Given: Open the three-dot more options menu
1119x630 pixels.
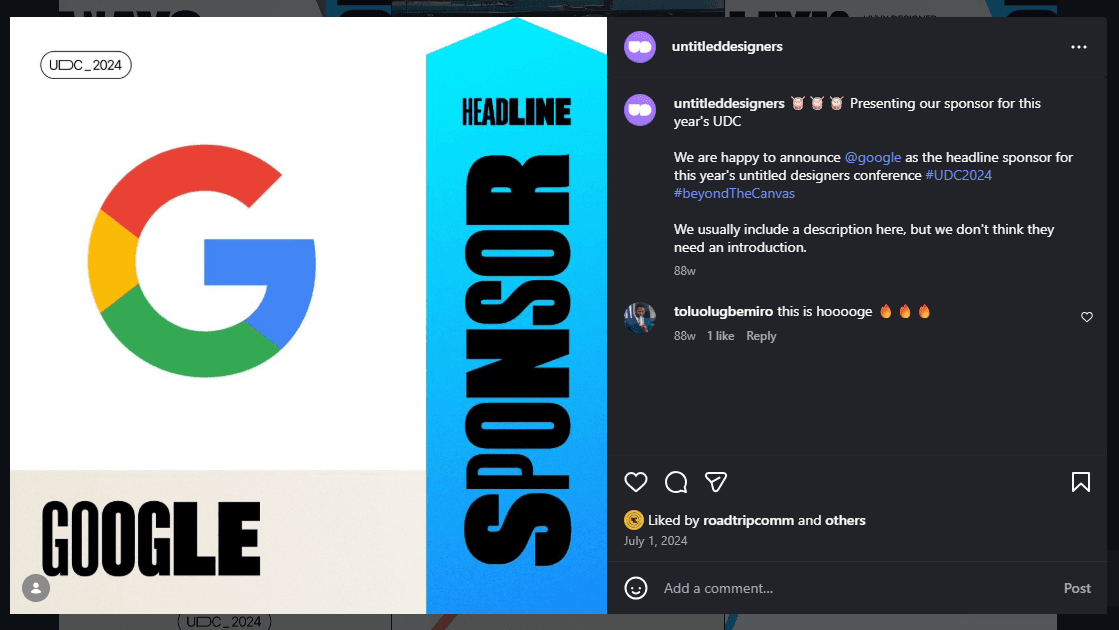Looking at the screenshot, I should tap(1078, 47).
